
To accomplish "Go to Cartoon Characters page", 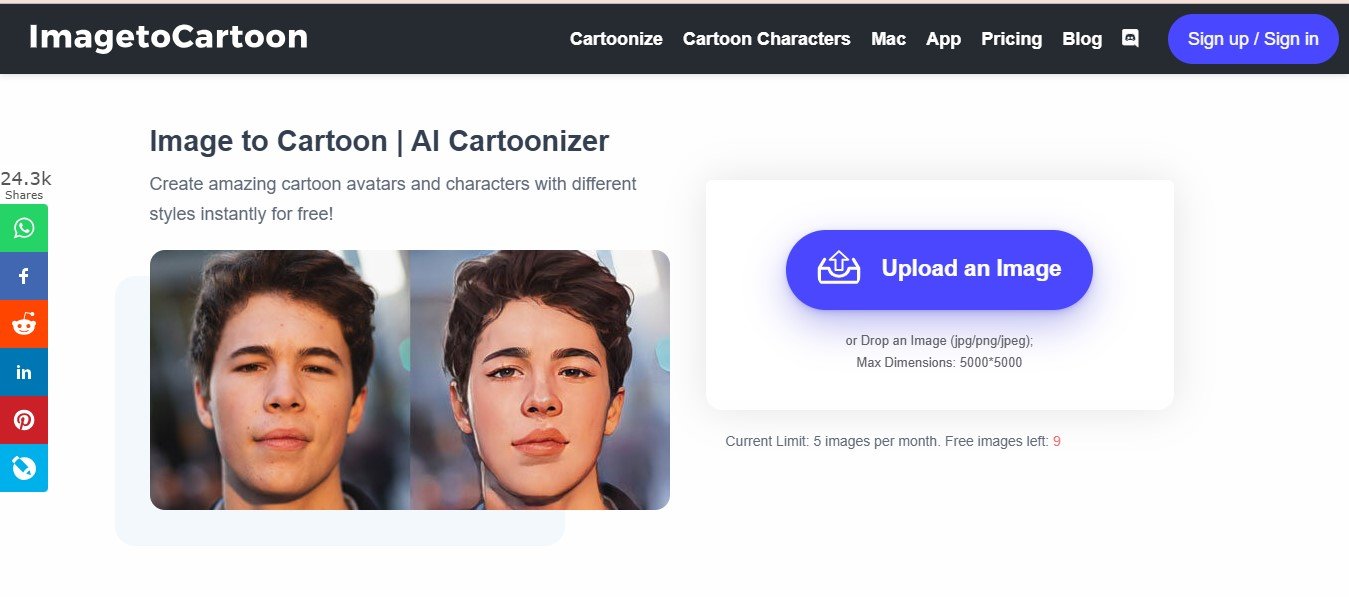I will pos(766,39).
